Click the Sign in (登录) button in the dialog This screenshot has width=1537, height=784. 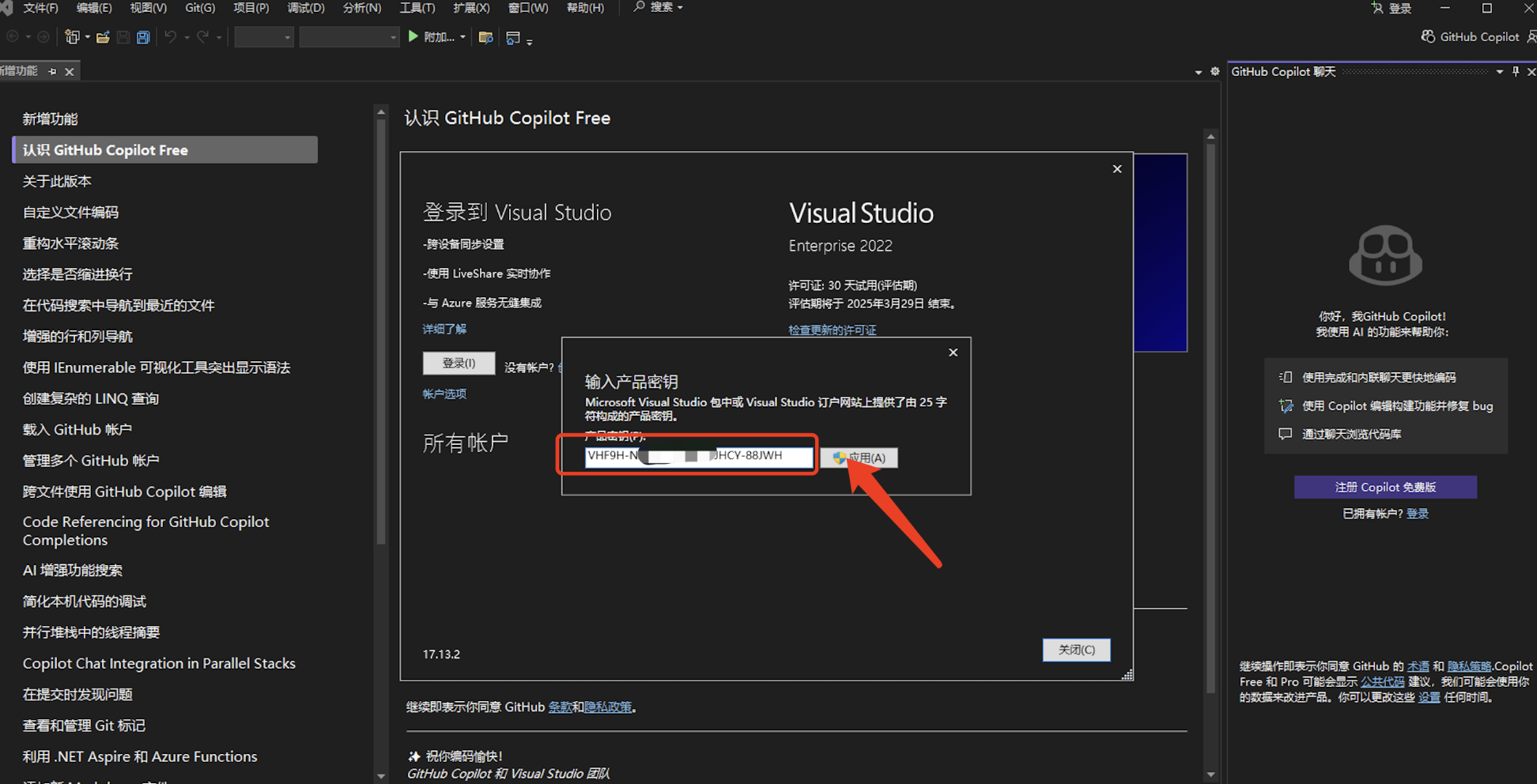tap(459, 363)
